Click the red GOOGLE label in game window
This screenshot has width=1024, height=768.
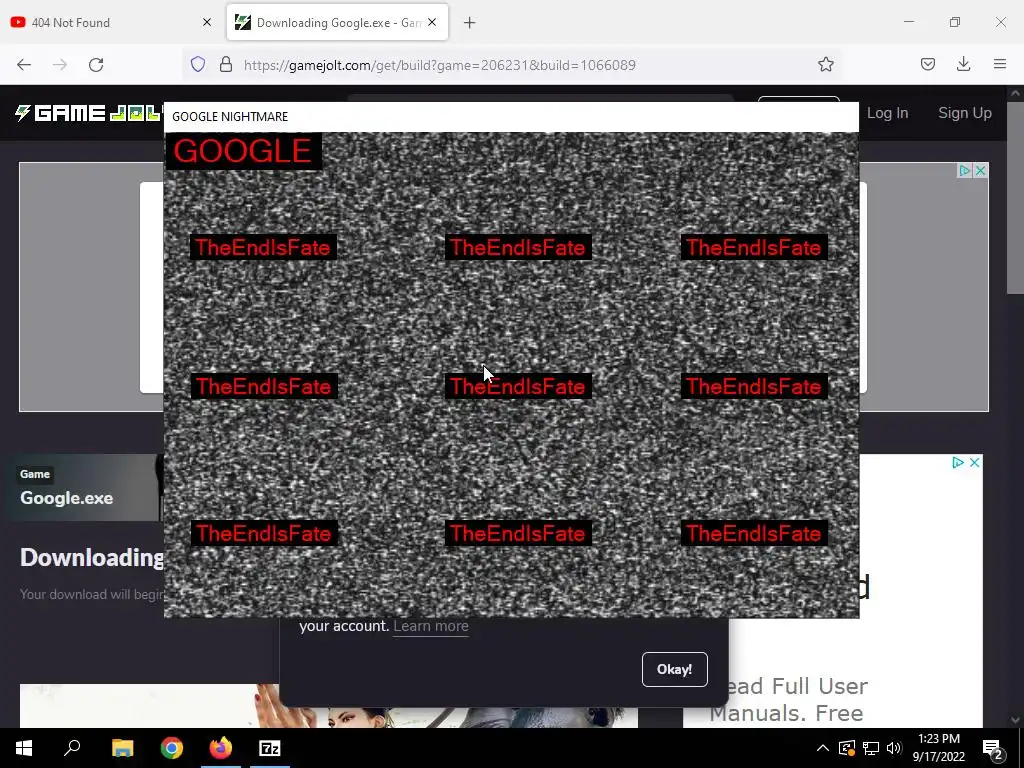242,151
